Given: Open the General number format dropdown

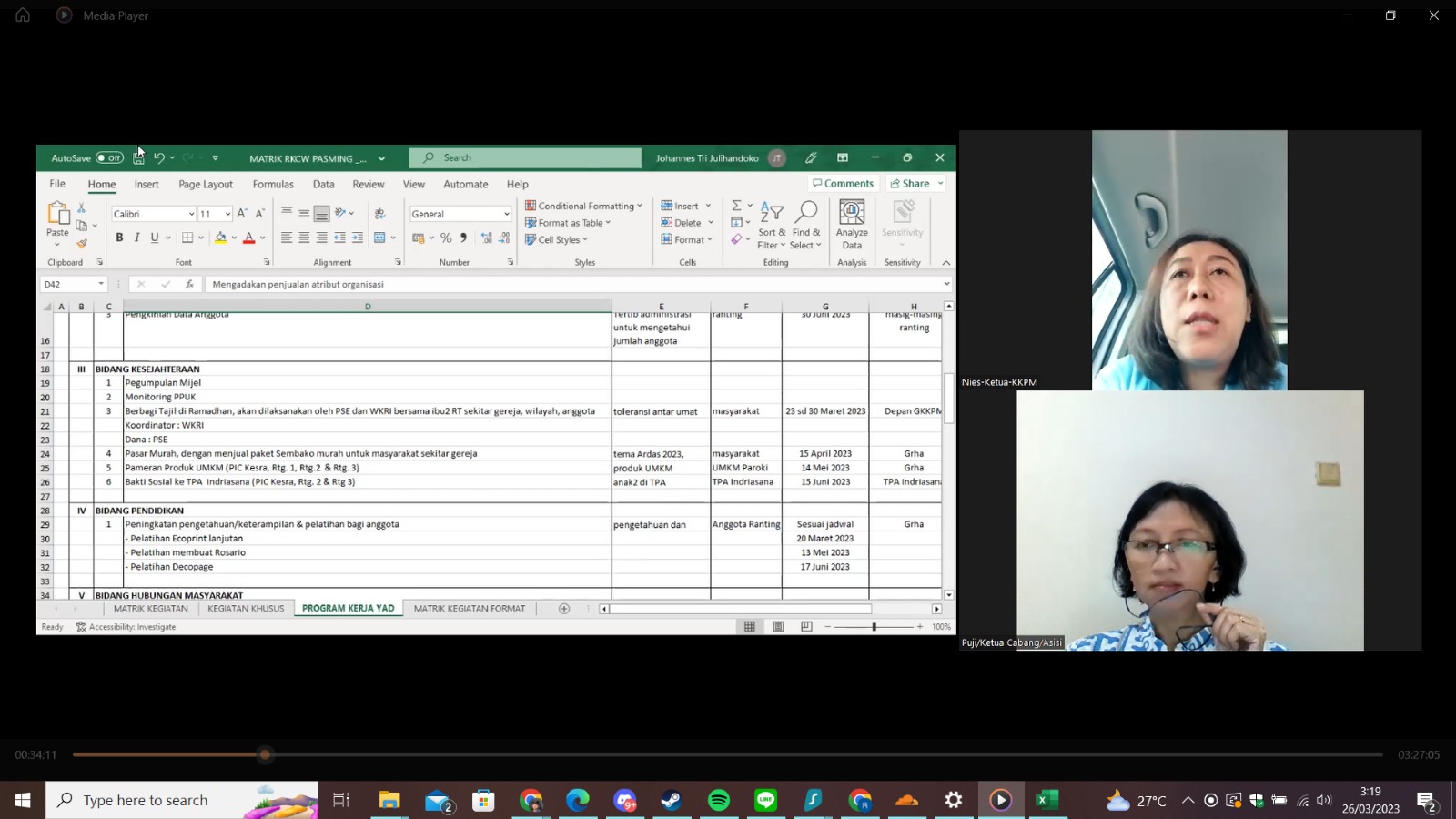Looking at the screenshot, I should (x=506, y=215).
